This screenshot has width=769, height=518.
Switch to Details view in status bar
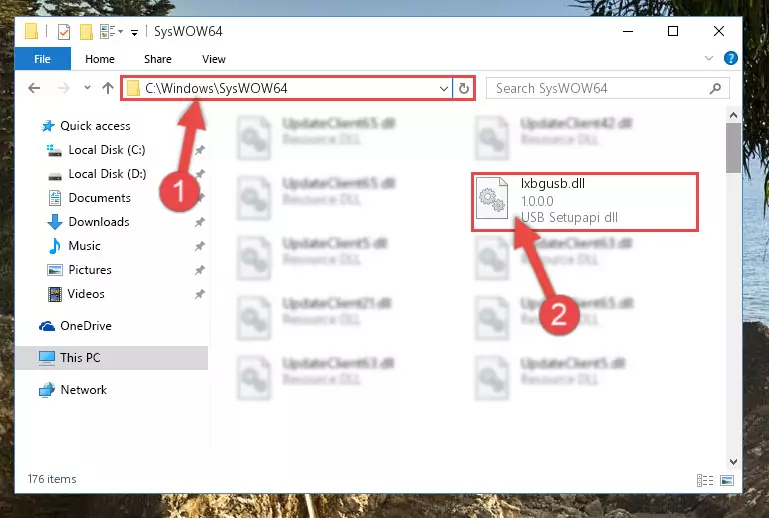pos(705,481)
